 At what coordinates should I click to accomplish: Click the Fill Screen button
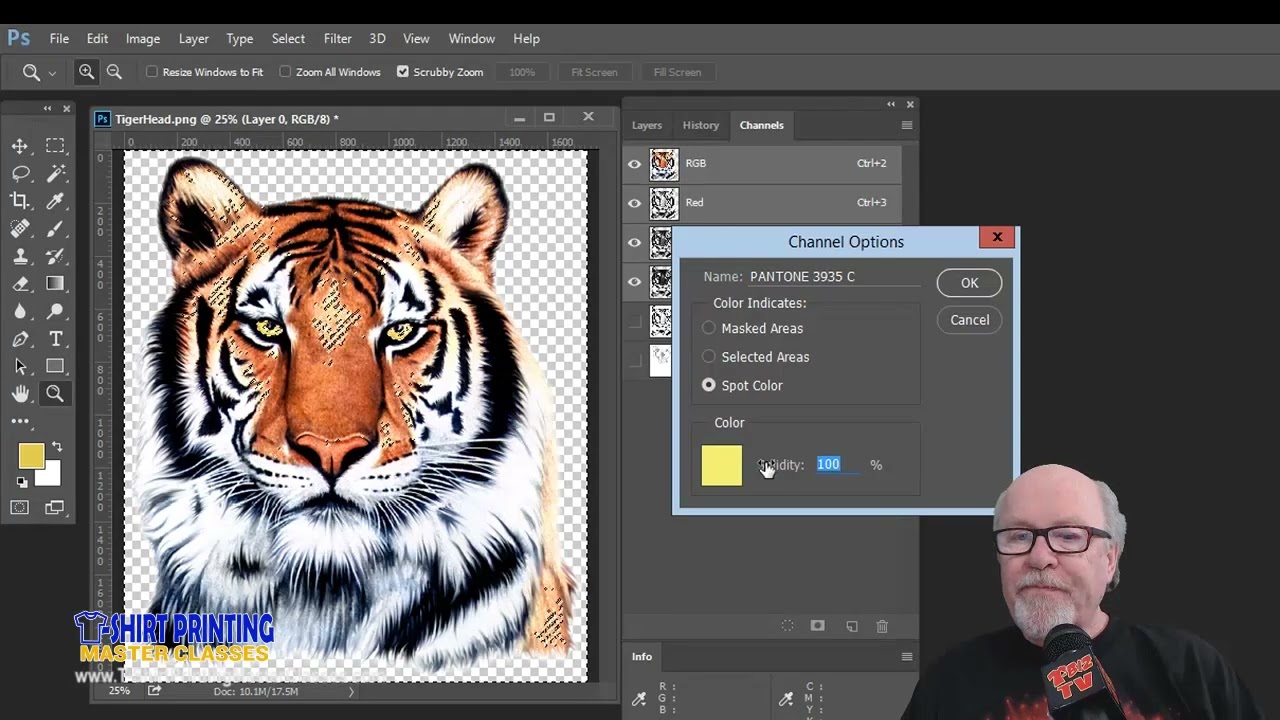[677, 72]
